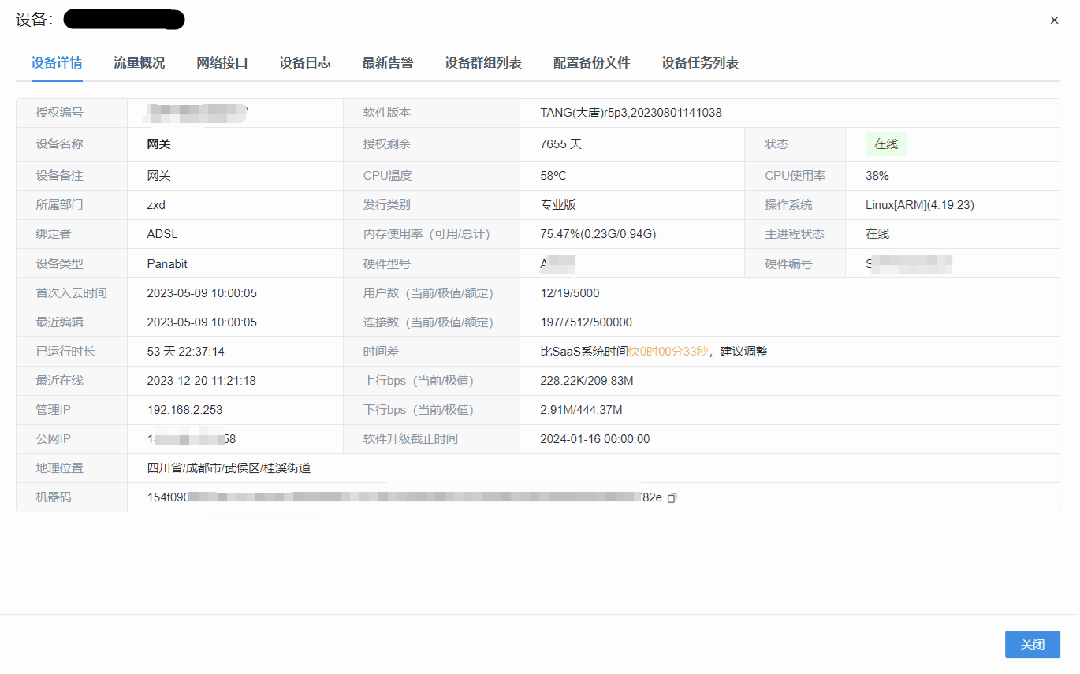The image size is (1080, 674).
Task: Close the device dialog with the X
Action: 1055,19
